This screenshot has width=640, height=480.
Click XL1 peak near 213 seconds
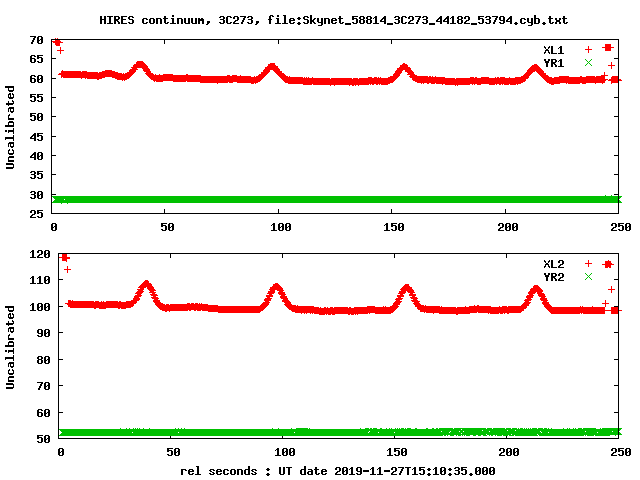pos(535,68)
